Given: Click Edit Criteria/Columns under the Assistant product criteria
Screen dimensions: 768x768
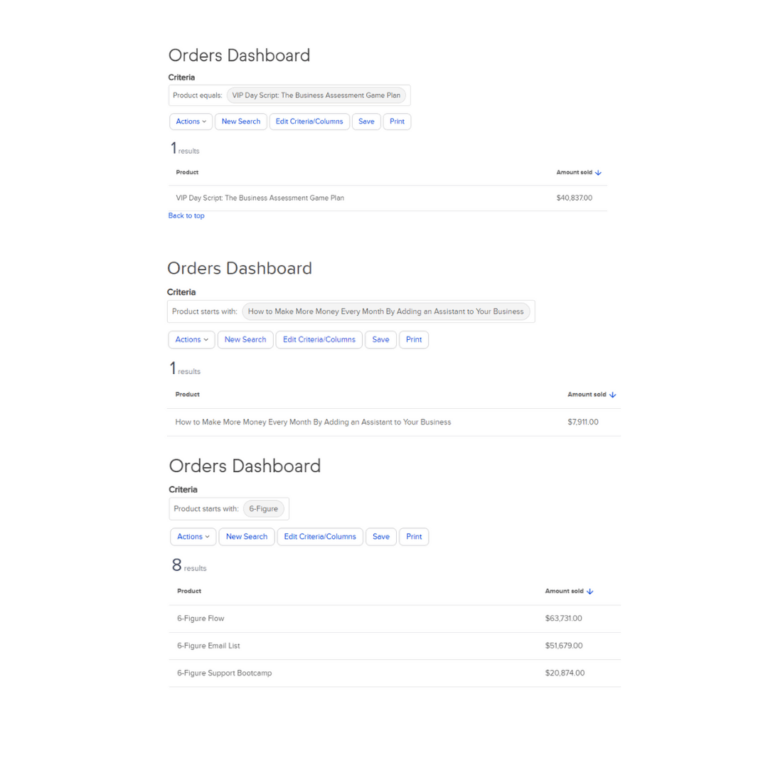Looking at the screenshot, I should pos(319,340).
